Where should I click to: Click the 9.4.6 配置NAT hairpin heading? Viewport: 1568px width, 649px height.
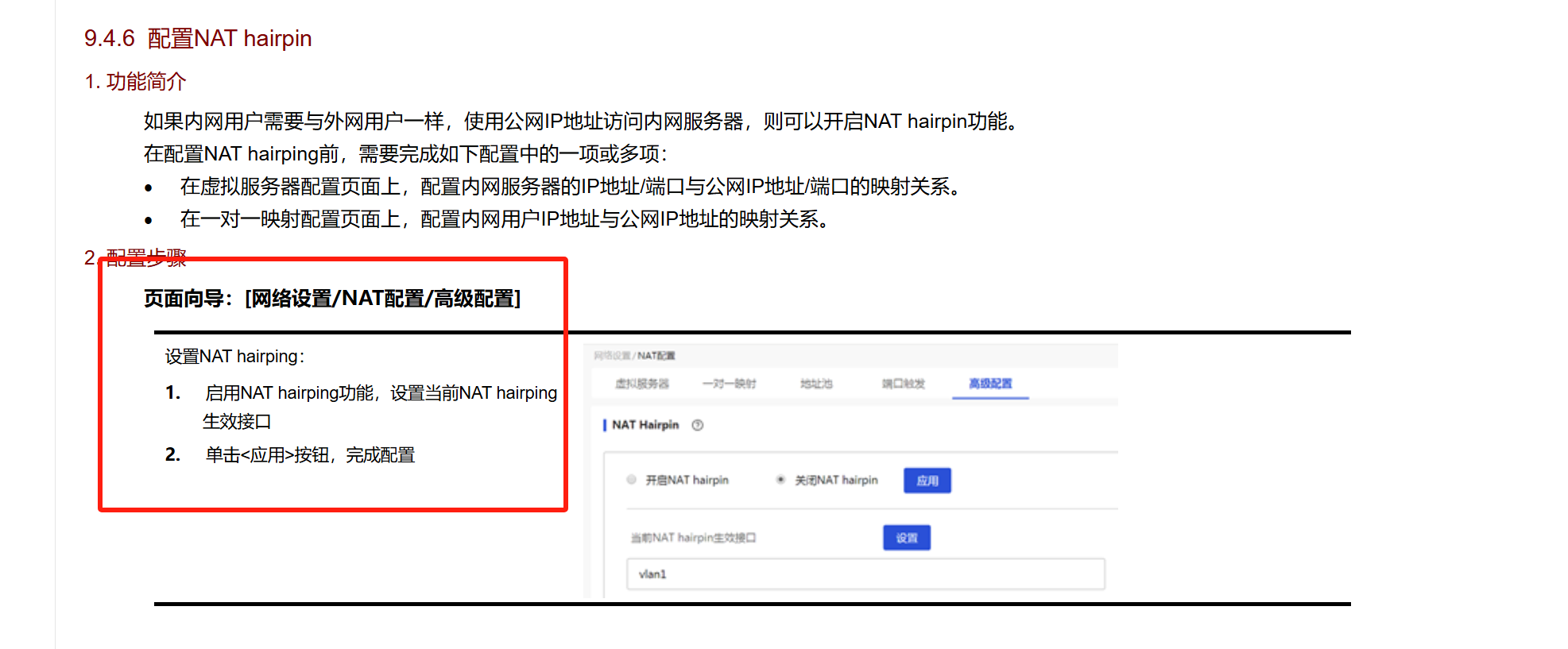coord(198,38)
